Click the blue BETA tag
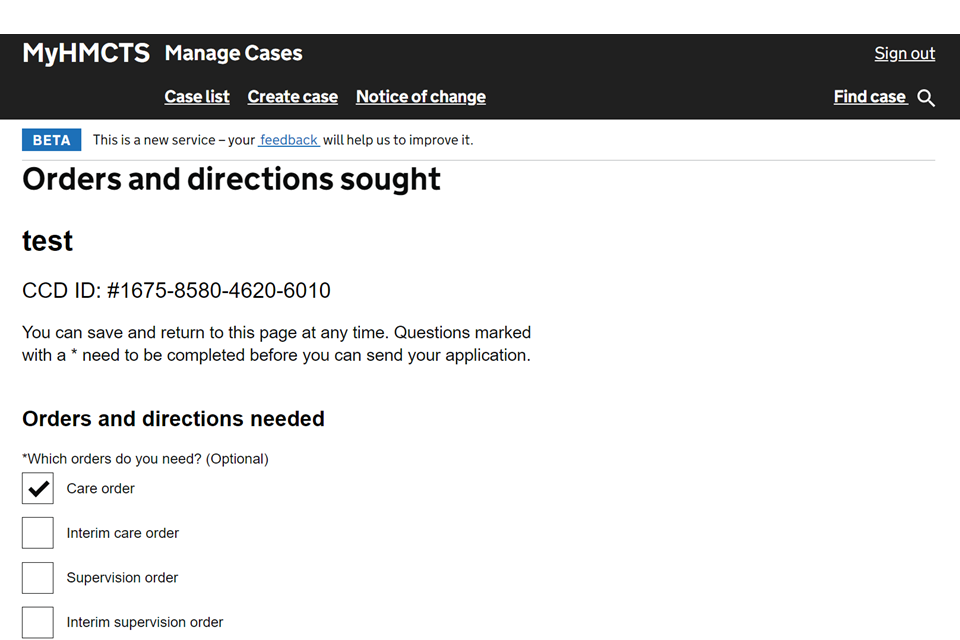The width and height of the screenshot is (960, 640). [51, 140]
